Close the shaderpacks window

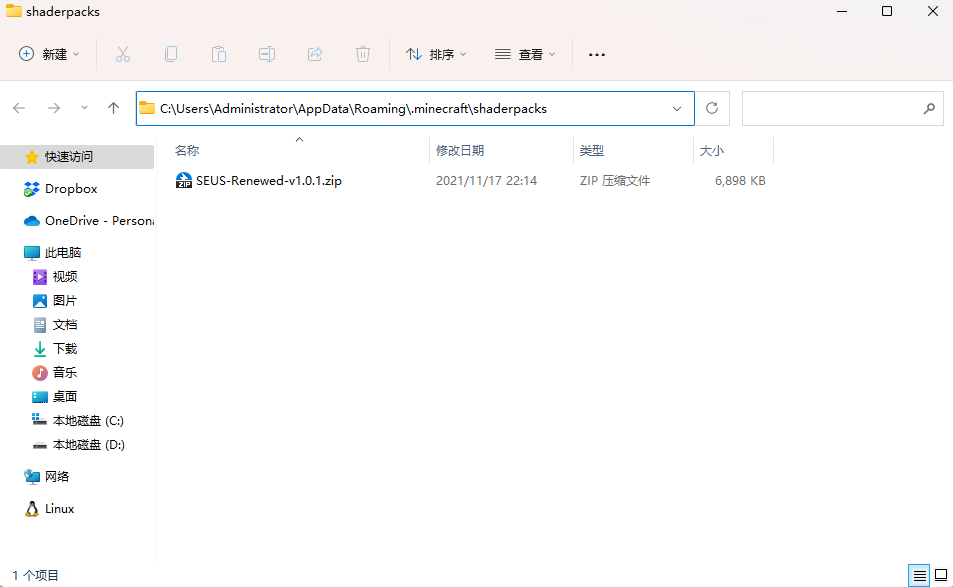932,12
